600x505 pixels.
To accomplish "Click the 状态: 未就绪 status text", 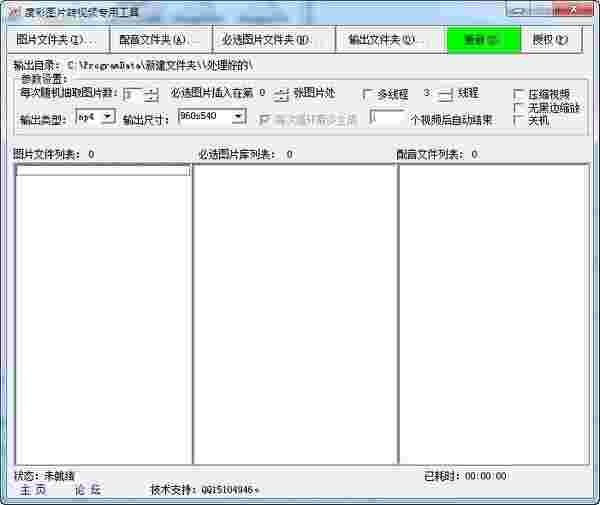I will (x=44, y=476).
